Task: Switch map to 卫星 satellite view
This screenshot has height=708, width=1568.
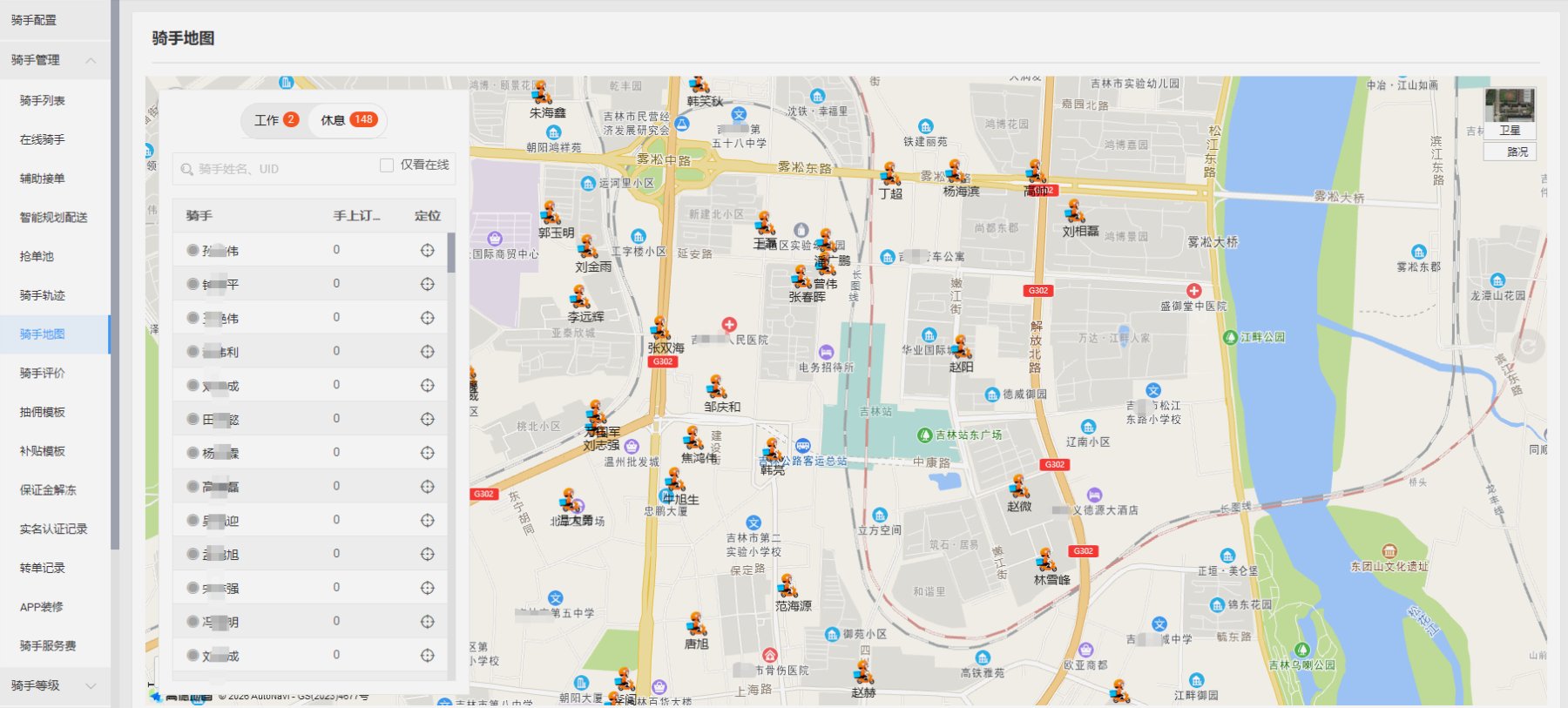Action: coord(1510,113)
